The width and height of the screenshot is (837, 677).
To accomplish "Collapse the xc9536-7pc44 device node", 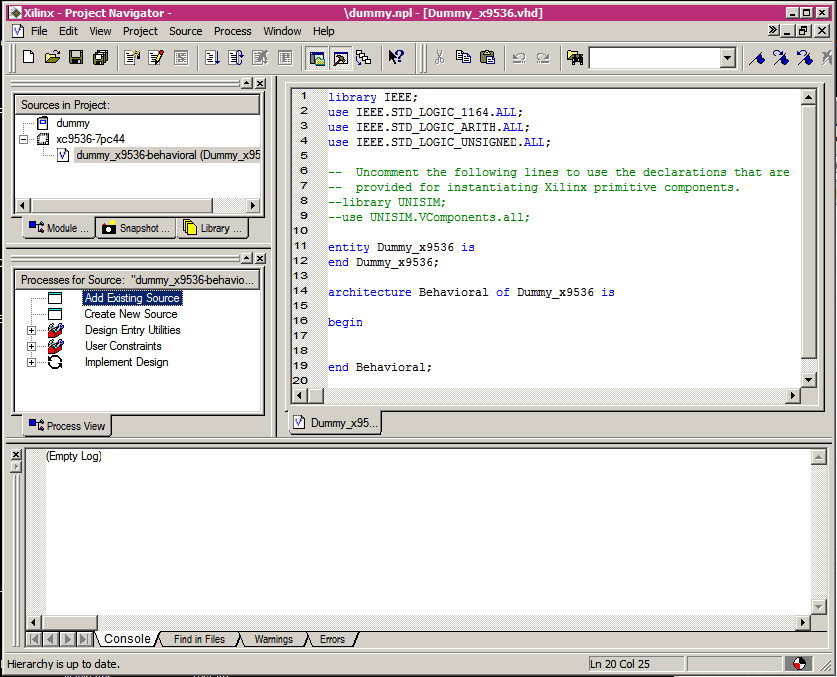I will (x=23, y=139).
